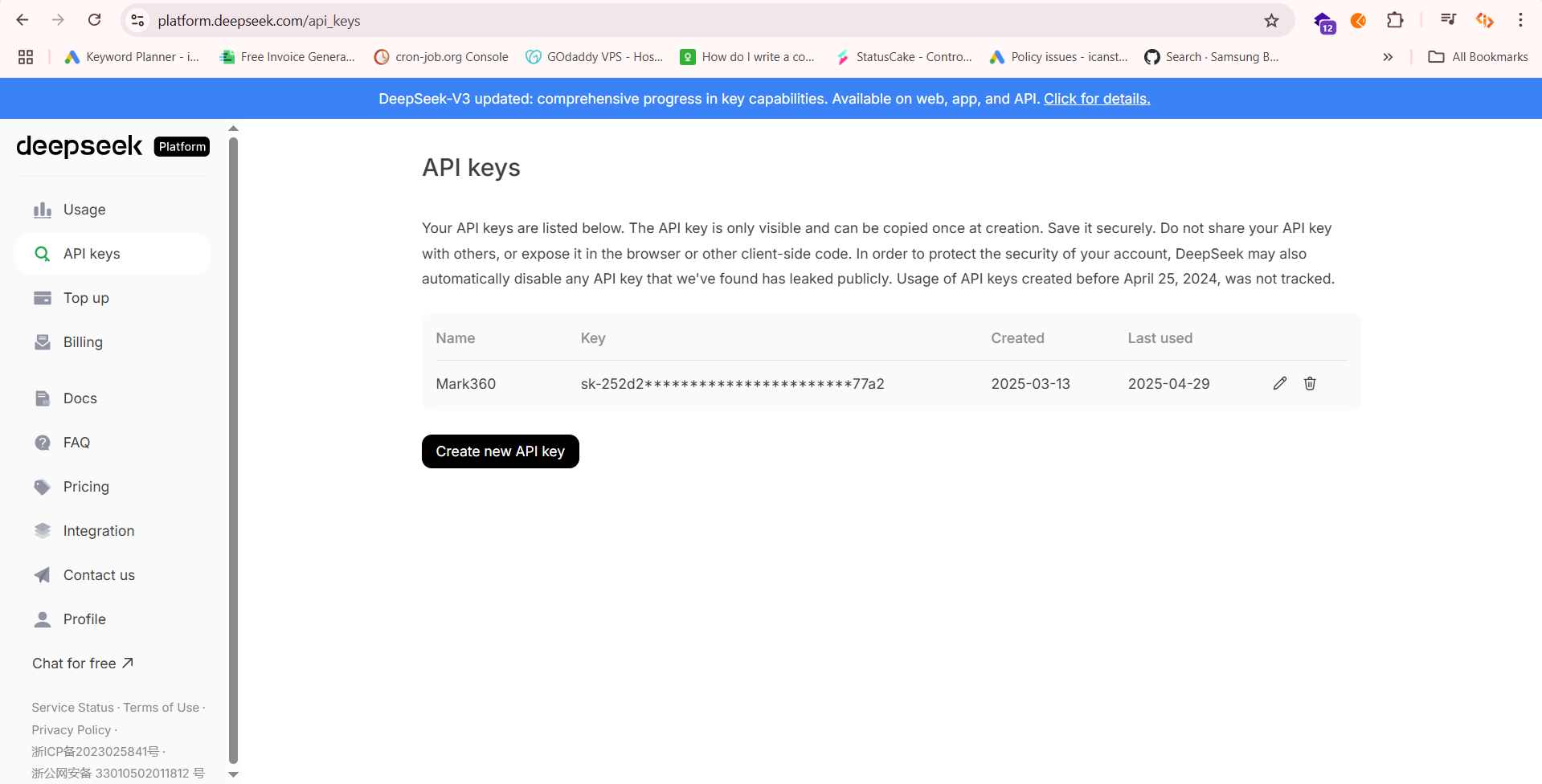Click the Usage bar chart icon
This screenshot has width=1542, height=784.
point(43,210)
